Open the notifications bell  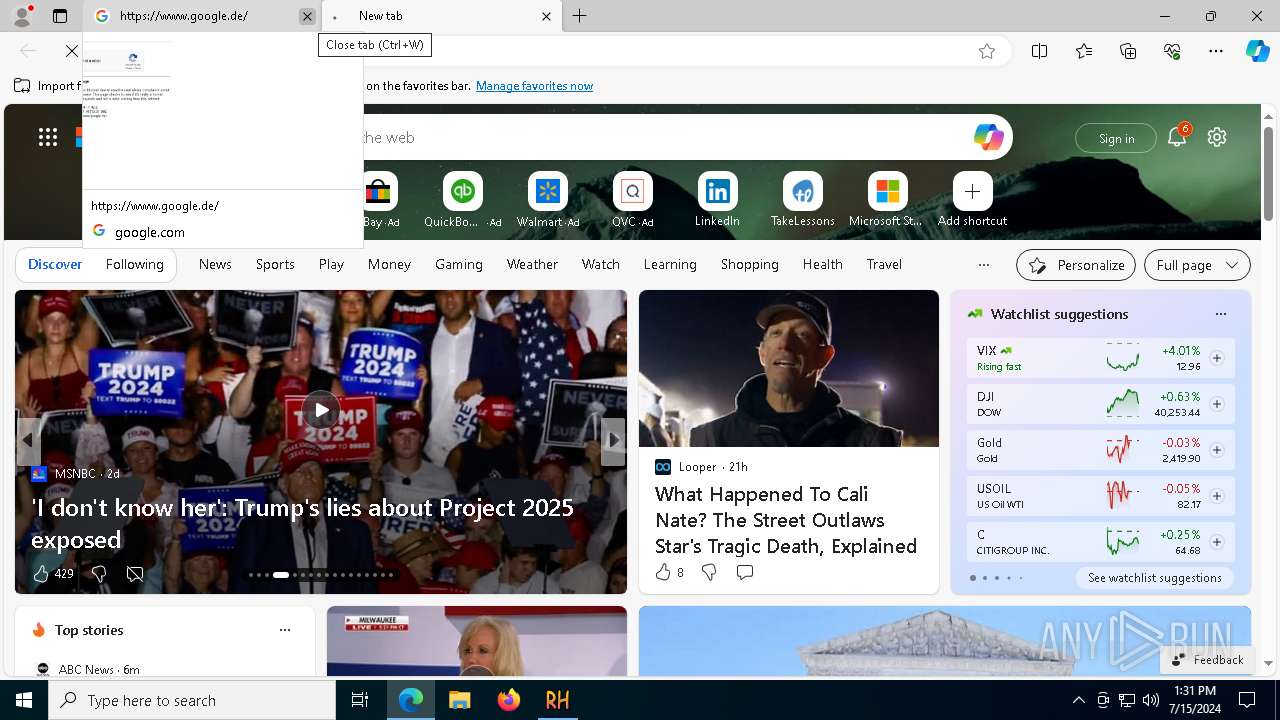tap(1177, 138)
